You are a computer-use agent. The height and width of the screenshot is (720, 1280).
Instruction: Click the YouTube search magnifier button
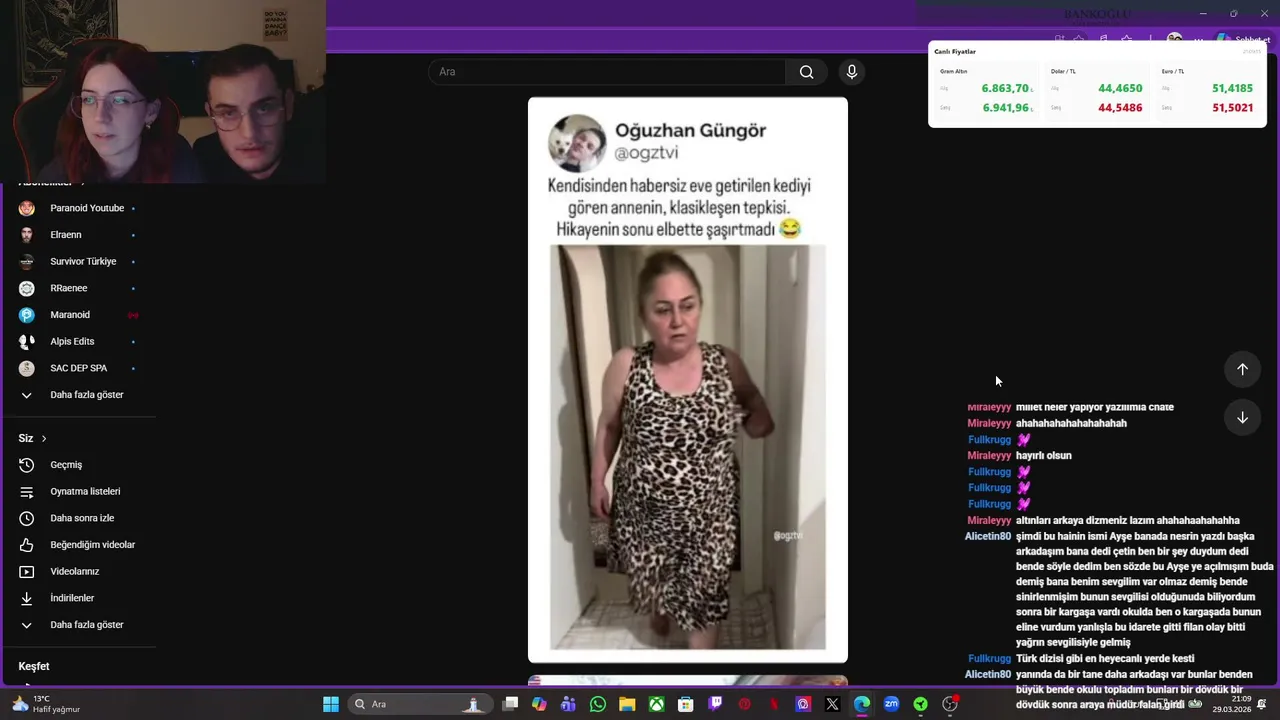[x=806, y=72]
